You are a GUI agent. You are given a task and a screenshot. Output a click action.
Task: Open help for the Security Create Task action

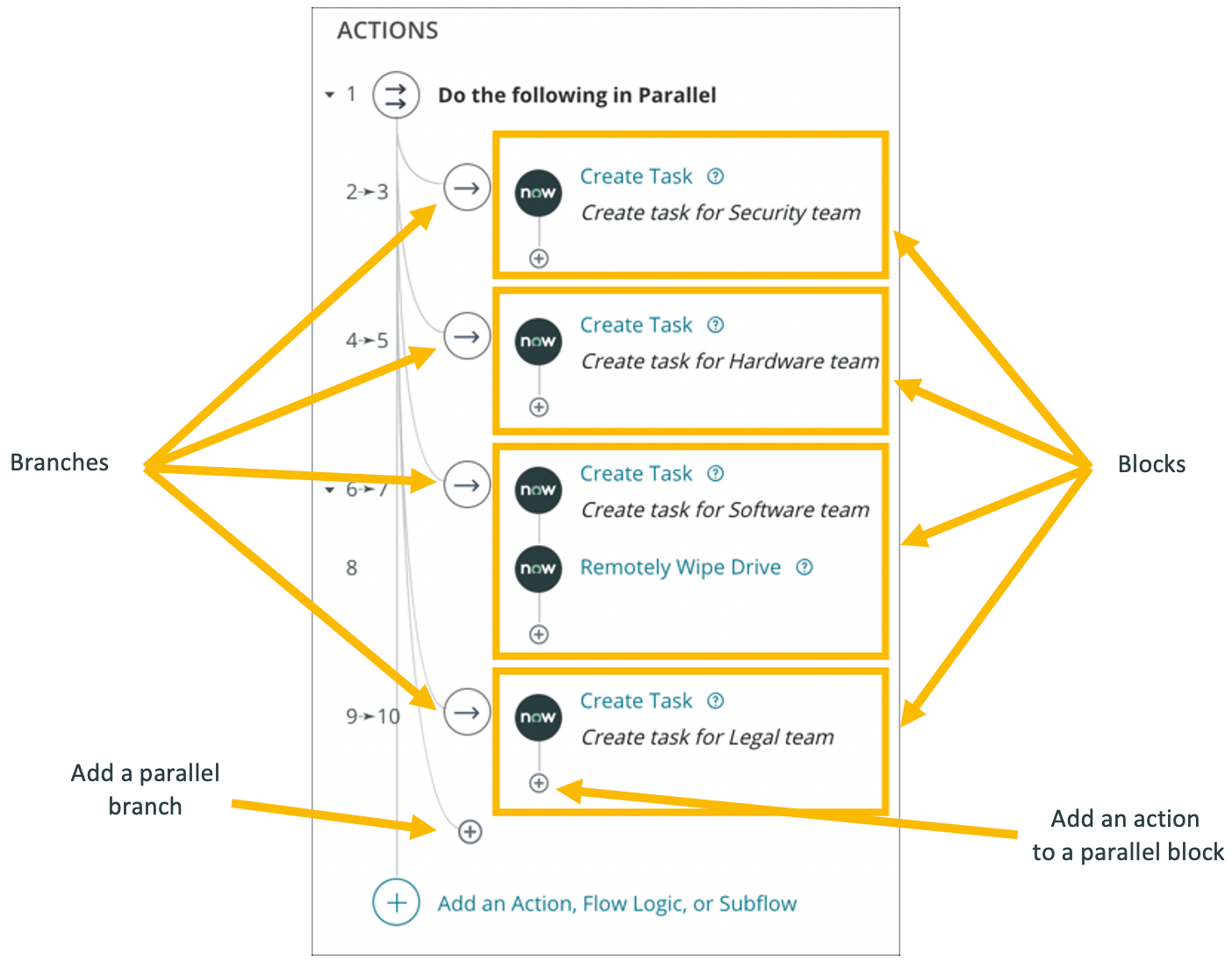pos(716,176)
